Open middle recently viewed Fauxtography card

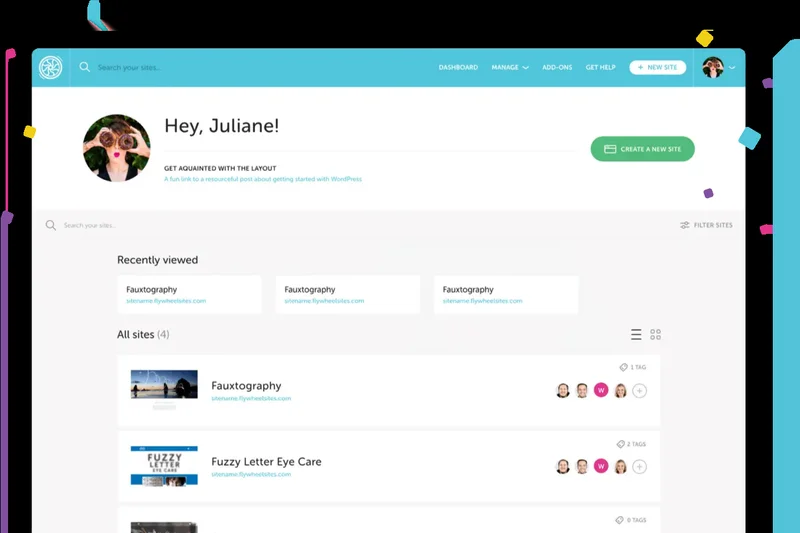347,295
